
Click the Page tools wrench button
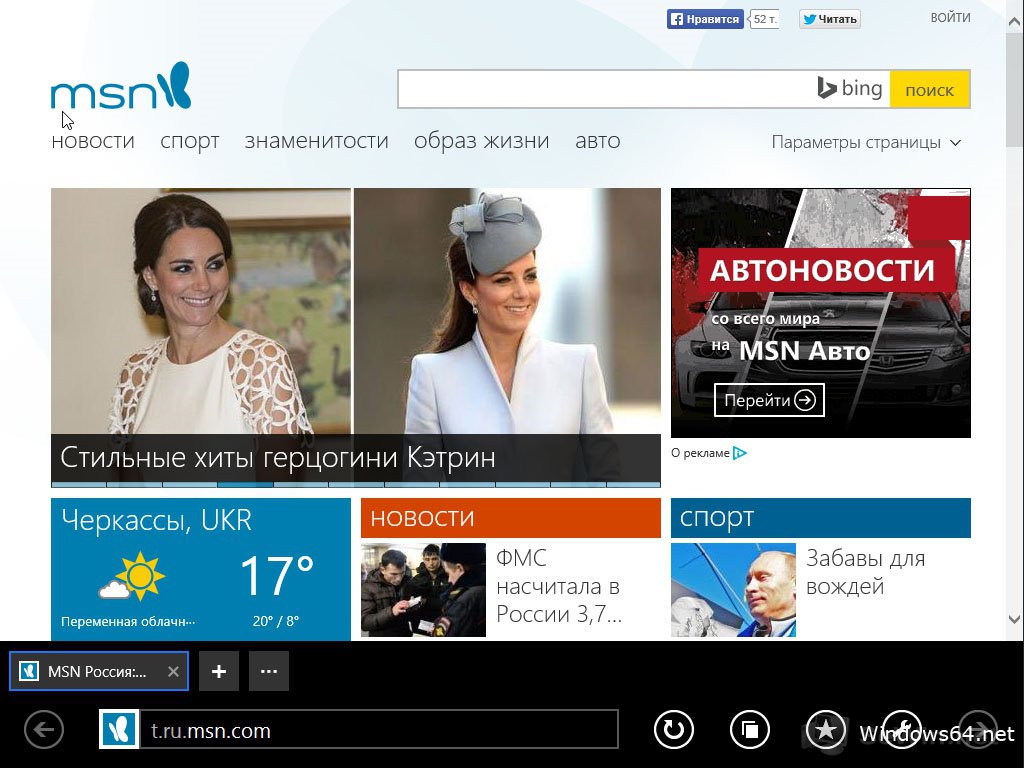(x=902, y=729)
